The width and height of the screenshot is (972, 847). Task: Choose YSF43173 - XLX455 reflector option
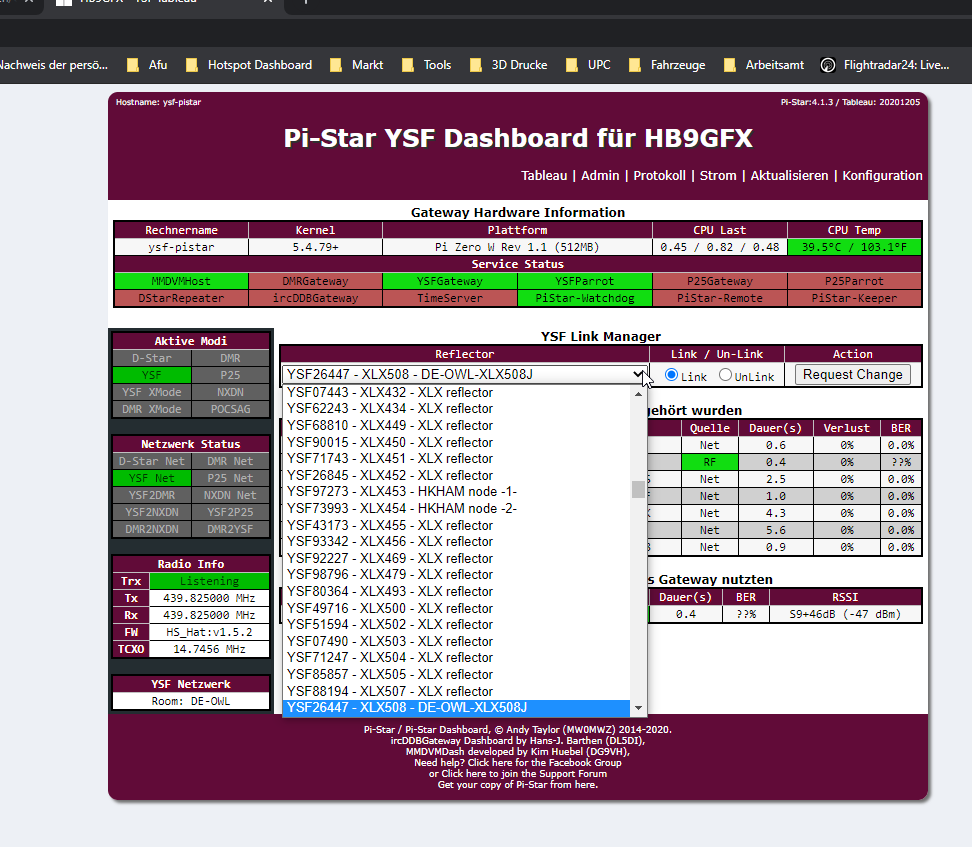[456, 525]
